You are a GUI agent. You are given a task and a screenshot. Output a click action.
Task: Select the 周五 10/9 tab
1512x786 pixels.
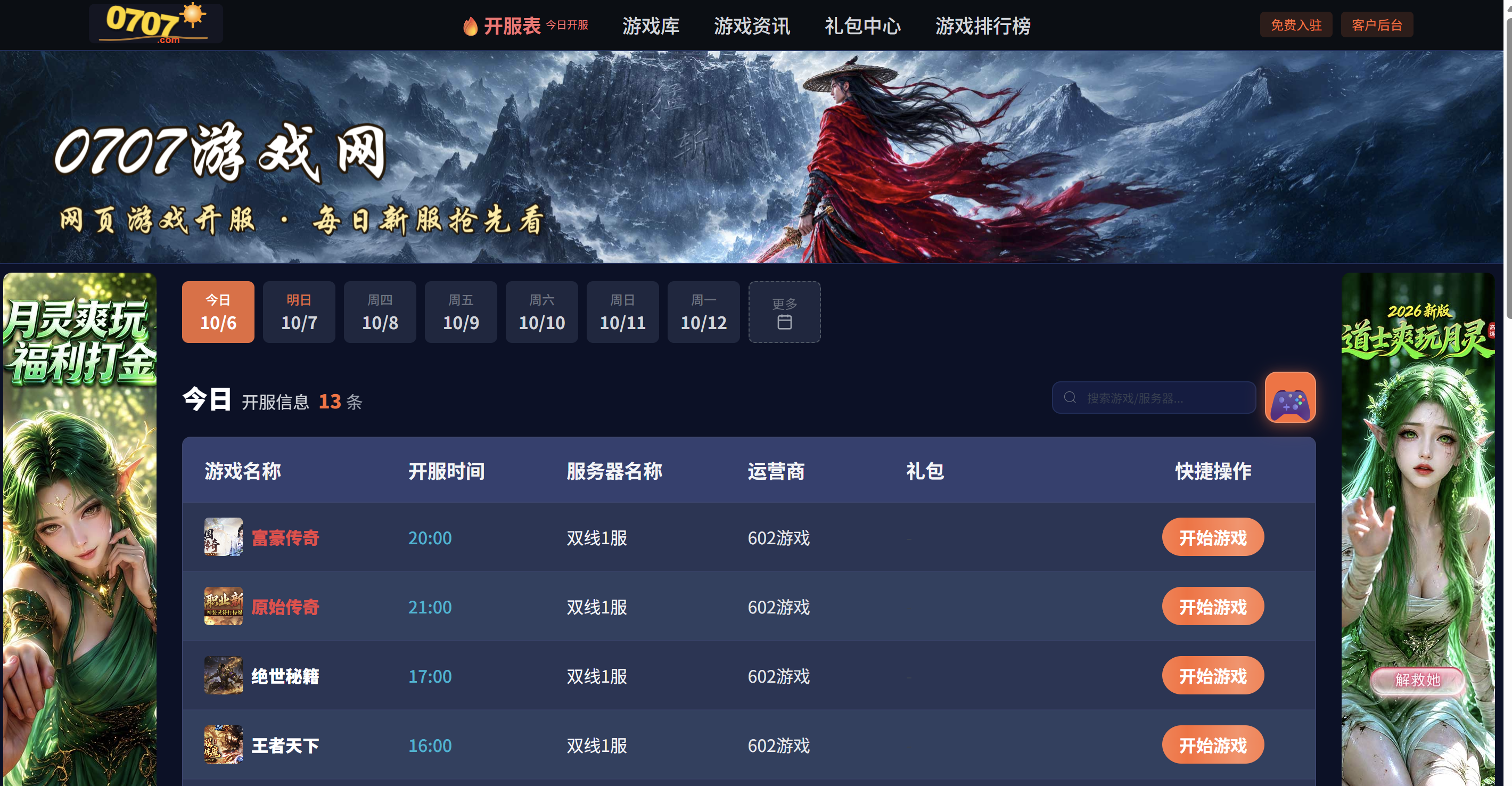[x=461, y=312]
